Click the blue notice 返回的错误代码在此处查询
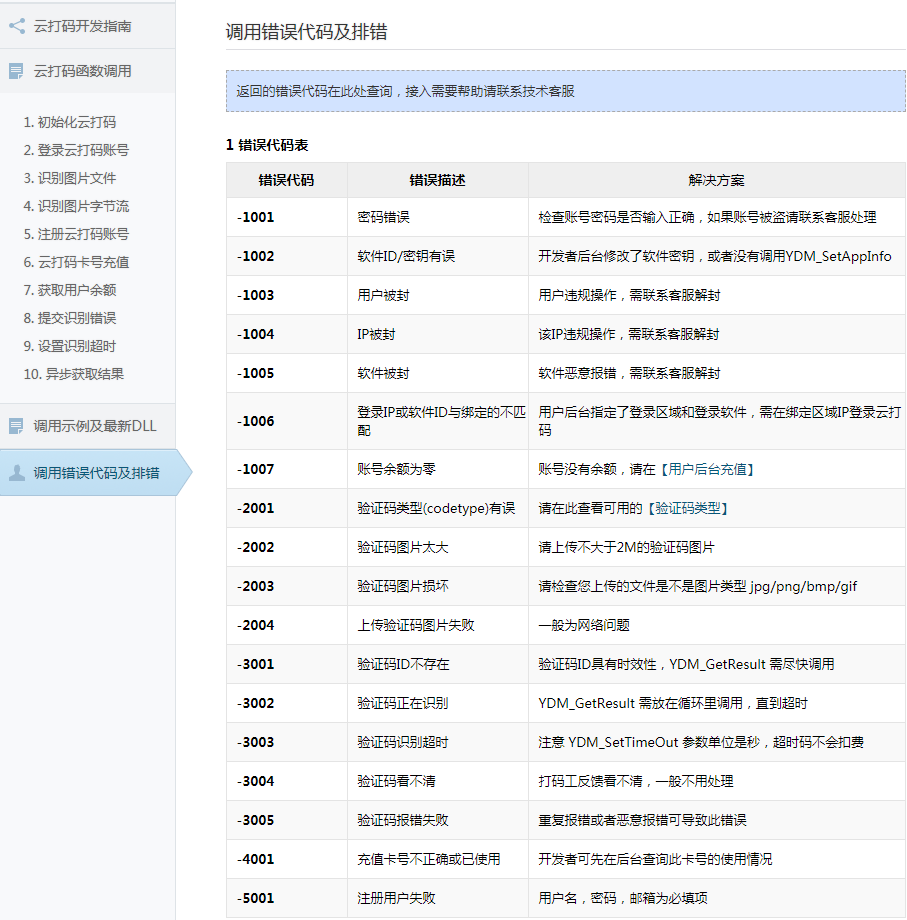This screenshot has width=907, height=920. (566, 91)
